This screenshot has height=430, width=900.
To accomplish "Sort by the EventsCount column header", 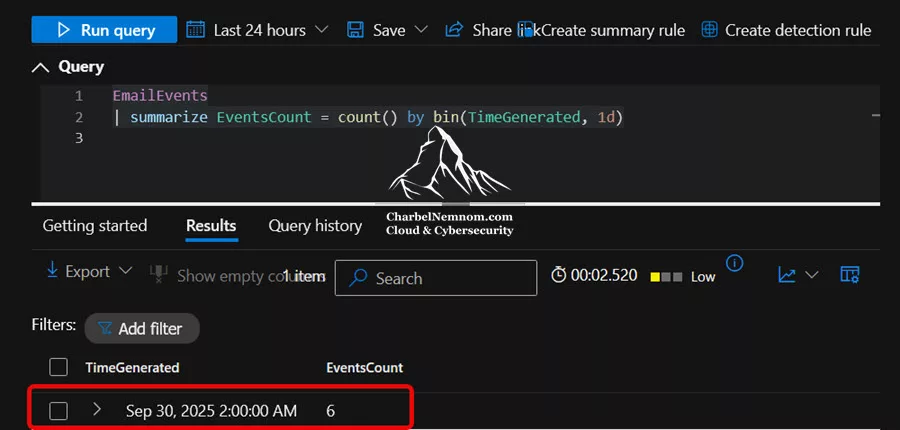I will click(364, 367).
